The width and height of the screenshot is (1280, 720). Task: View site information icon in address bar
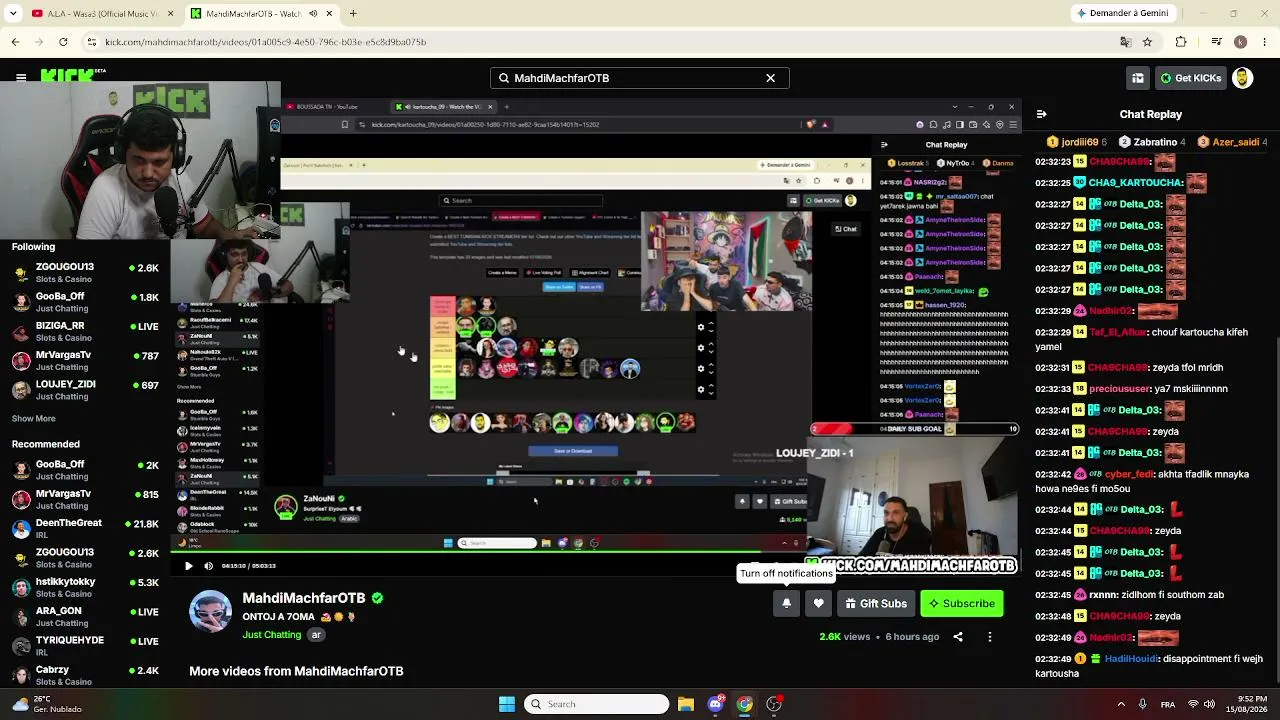tap(91, 42)
